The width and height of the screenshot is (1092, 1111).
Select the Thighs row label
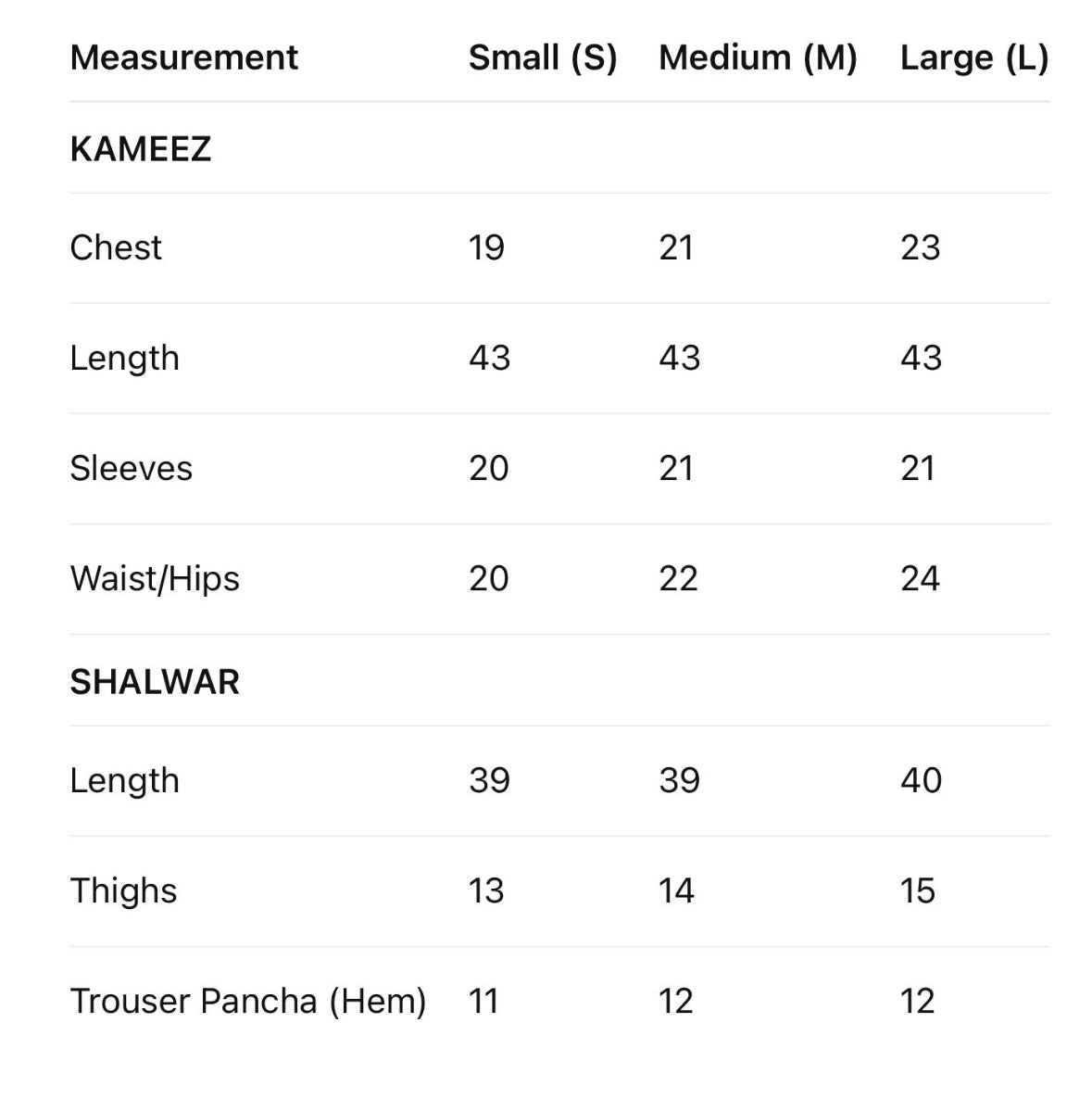(123, 890)
